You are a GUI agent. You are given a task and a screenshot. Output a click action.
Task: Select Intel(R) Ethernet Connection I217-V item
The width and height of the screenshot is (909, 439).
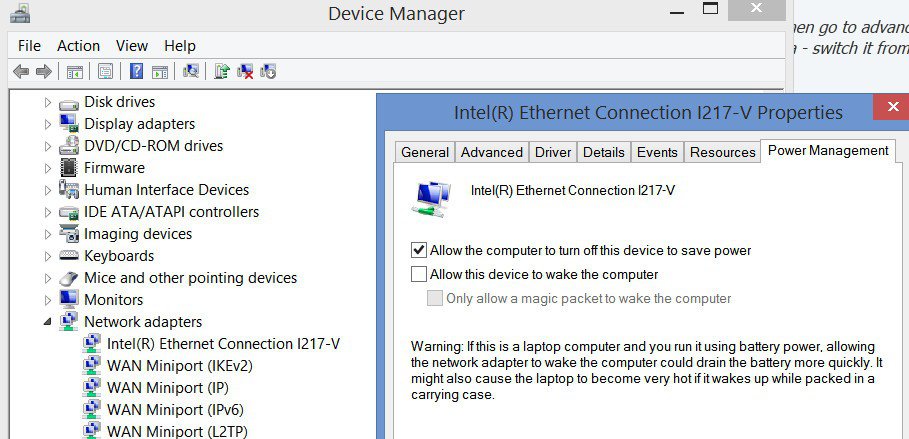(x=223, y=343)
